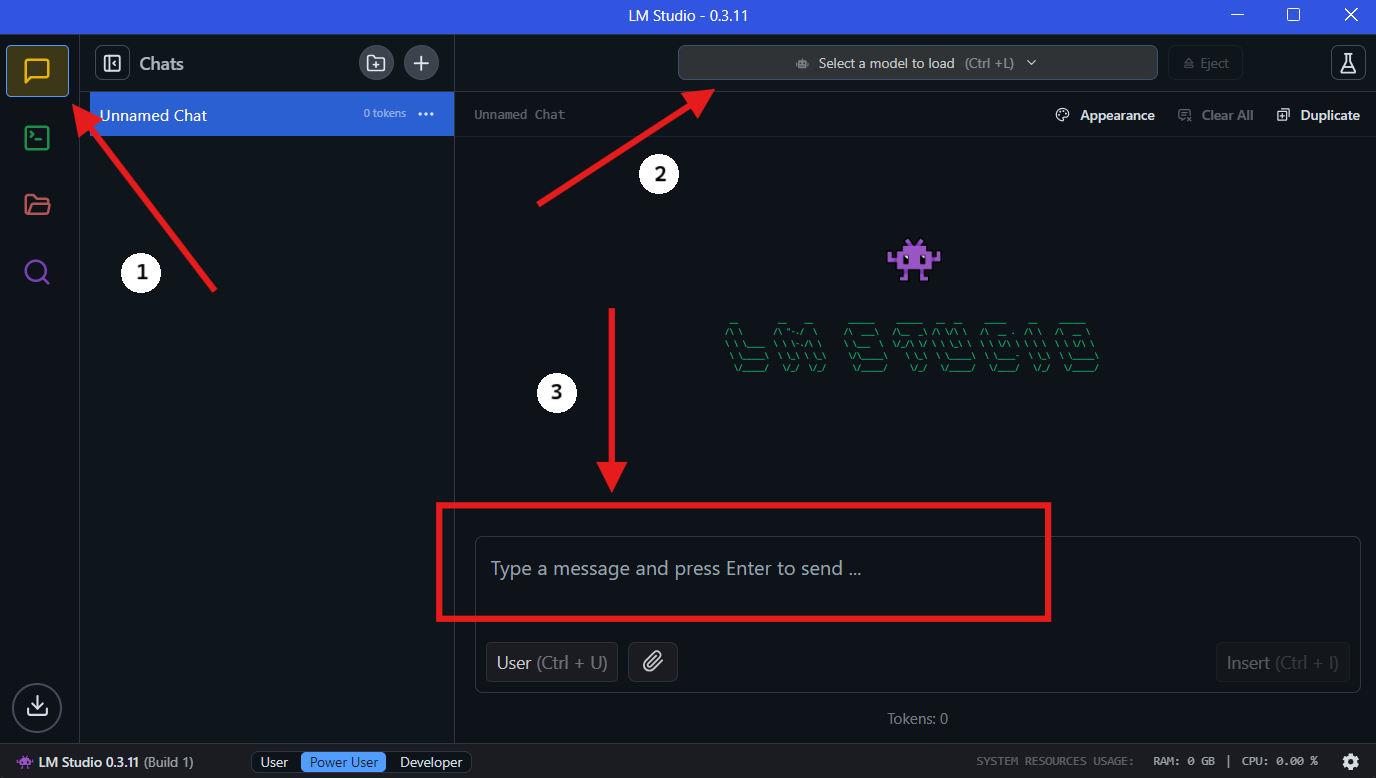Click the Unnamed Chat title above conversation

click(519, 115)
